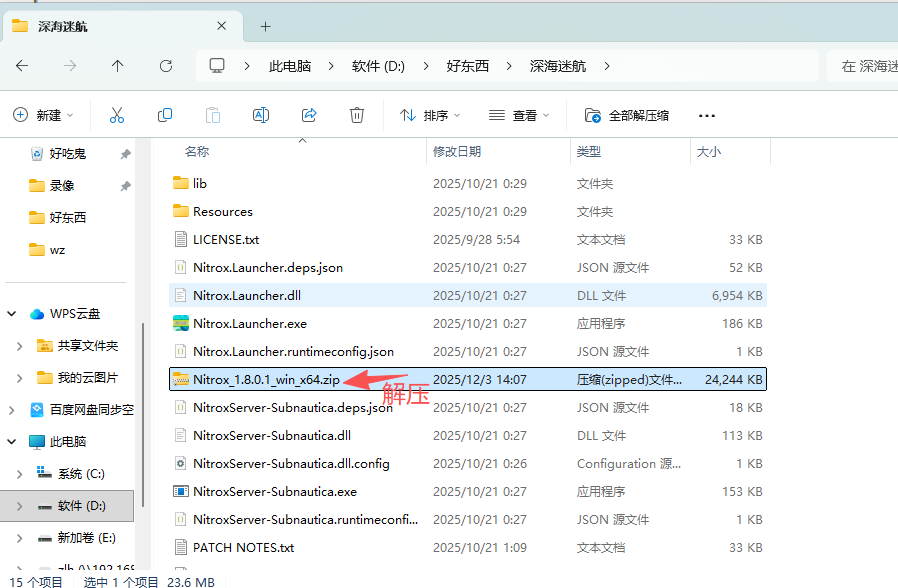Expand the WPS云盘 tree node
The height and width of the screenshot is (588, 898).
[12, 314]
